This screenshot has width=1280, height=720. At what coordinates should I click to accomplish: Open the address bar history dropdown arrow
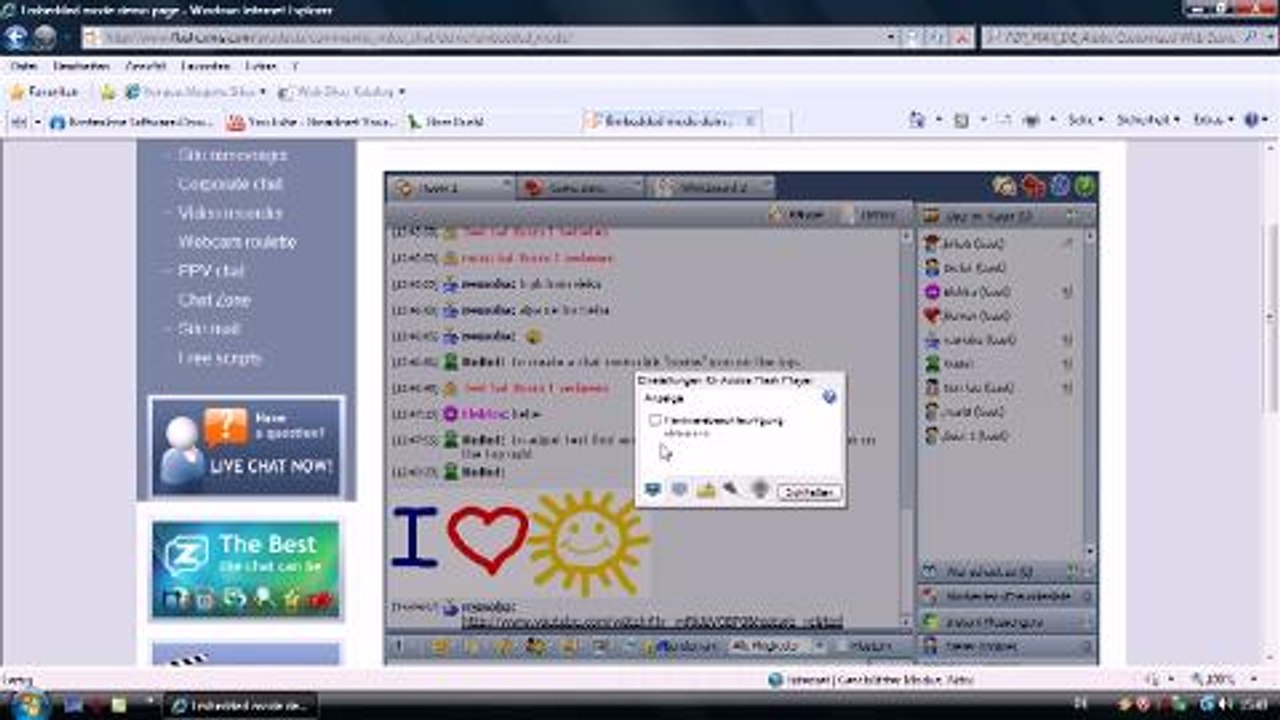(x=891, y=37)
